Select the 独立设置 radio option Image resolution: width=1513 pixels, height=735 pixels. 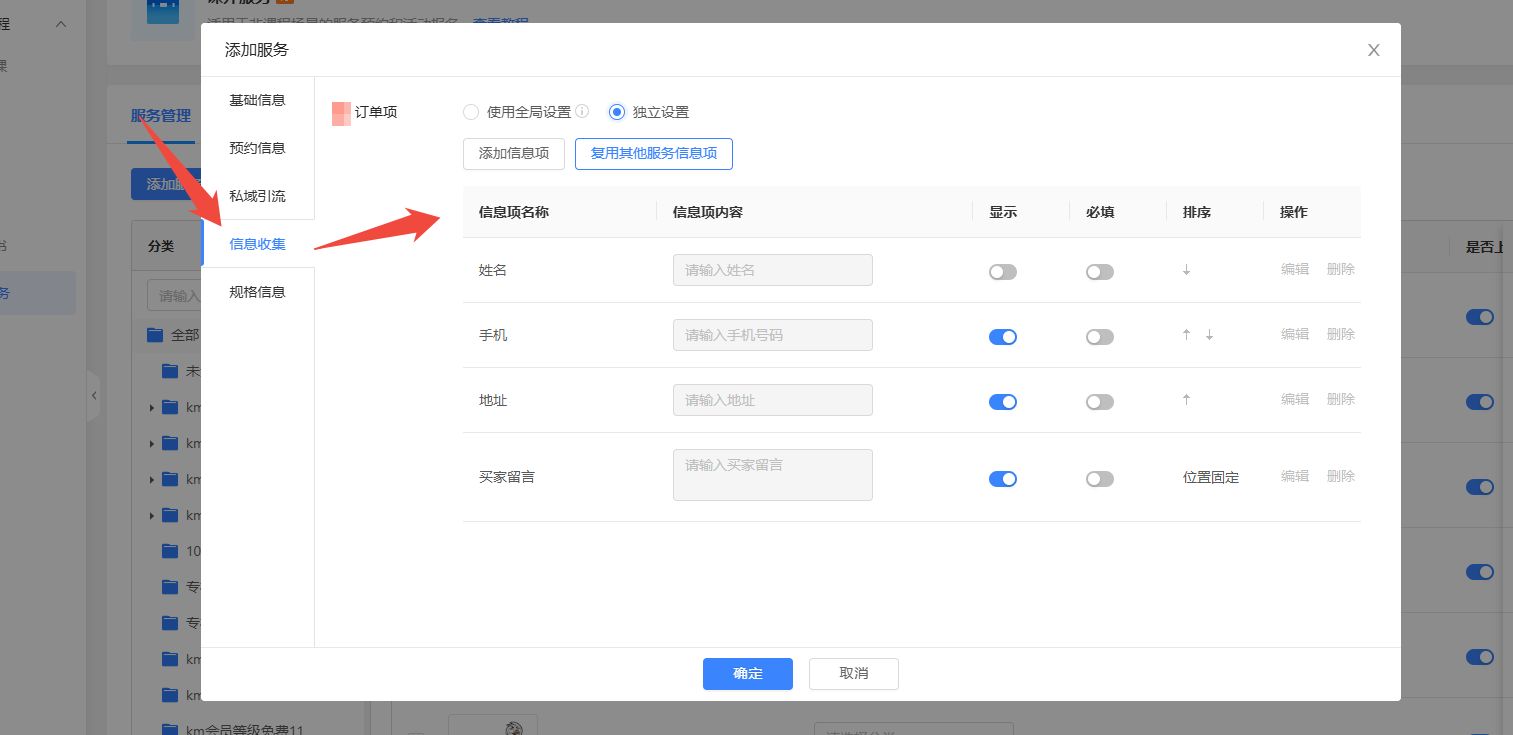pos(617,112)
